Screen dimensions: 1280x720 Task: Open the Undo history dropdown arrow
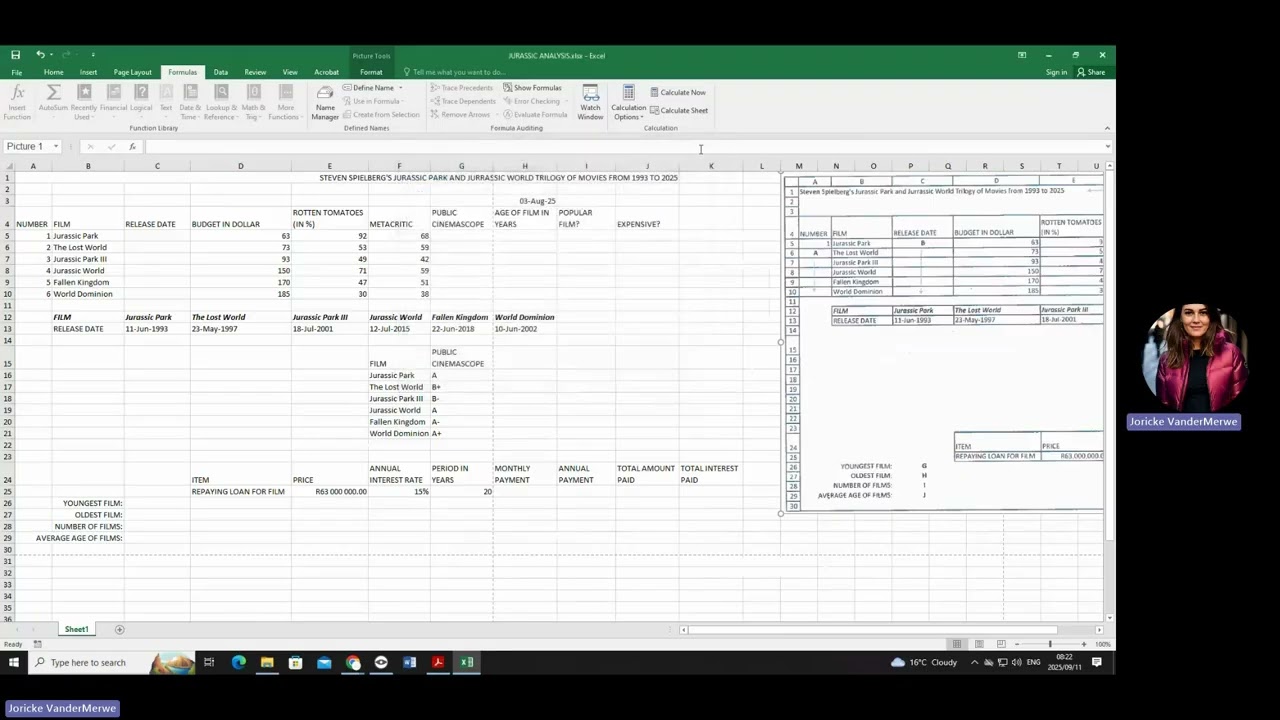(x=52, y=55)
